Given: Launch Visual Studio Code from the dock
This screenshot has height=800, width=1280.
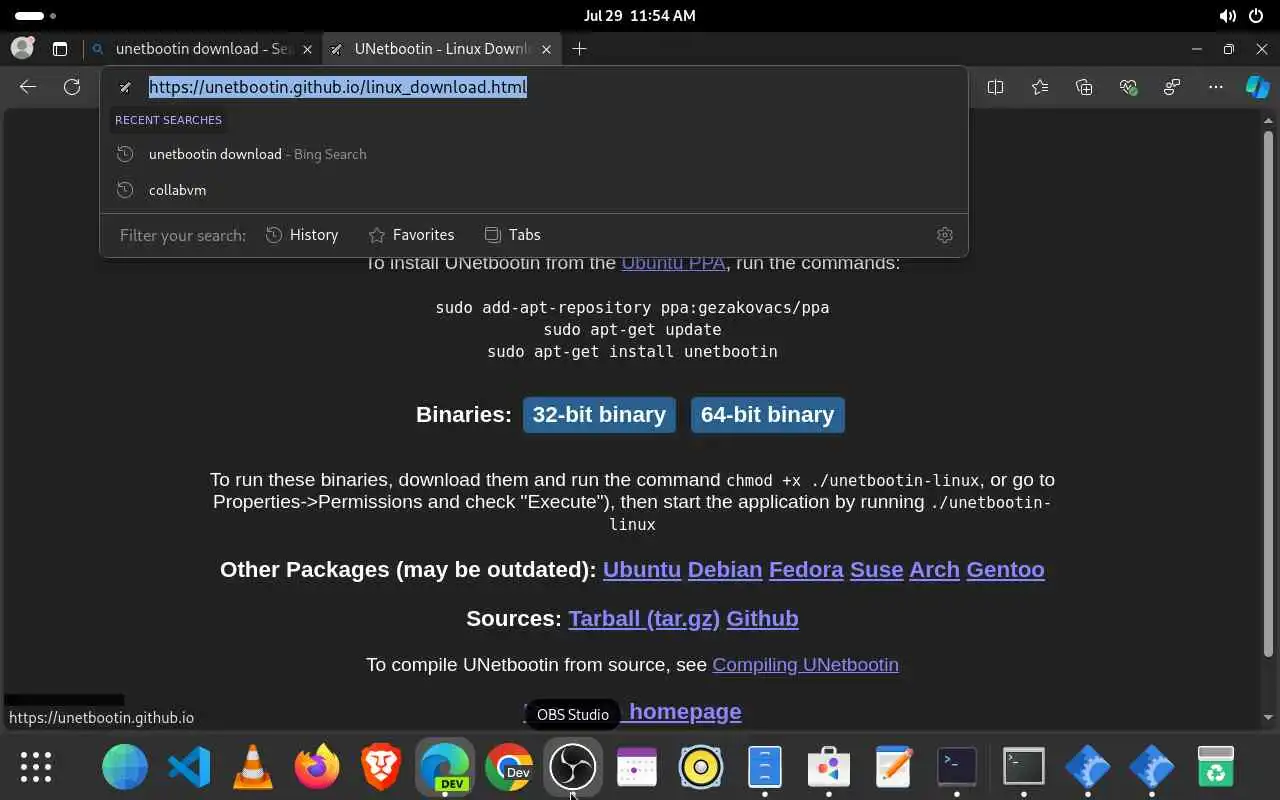Looking at the screenshot, I should pyautogui.click(x=189, y=767).
